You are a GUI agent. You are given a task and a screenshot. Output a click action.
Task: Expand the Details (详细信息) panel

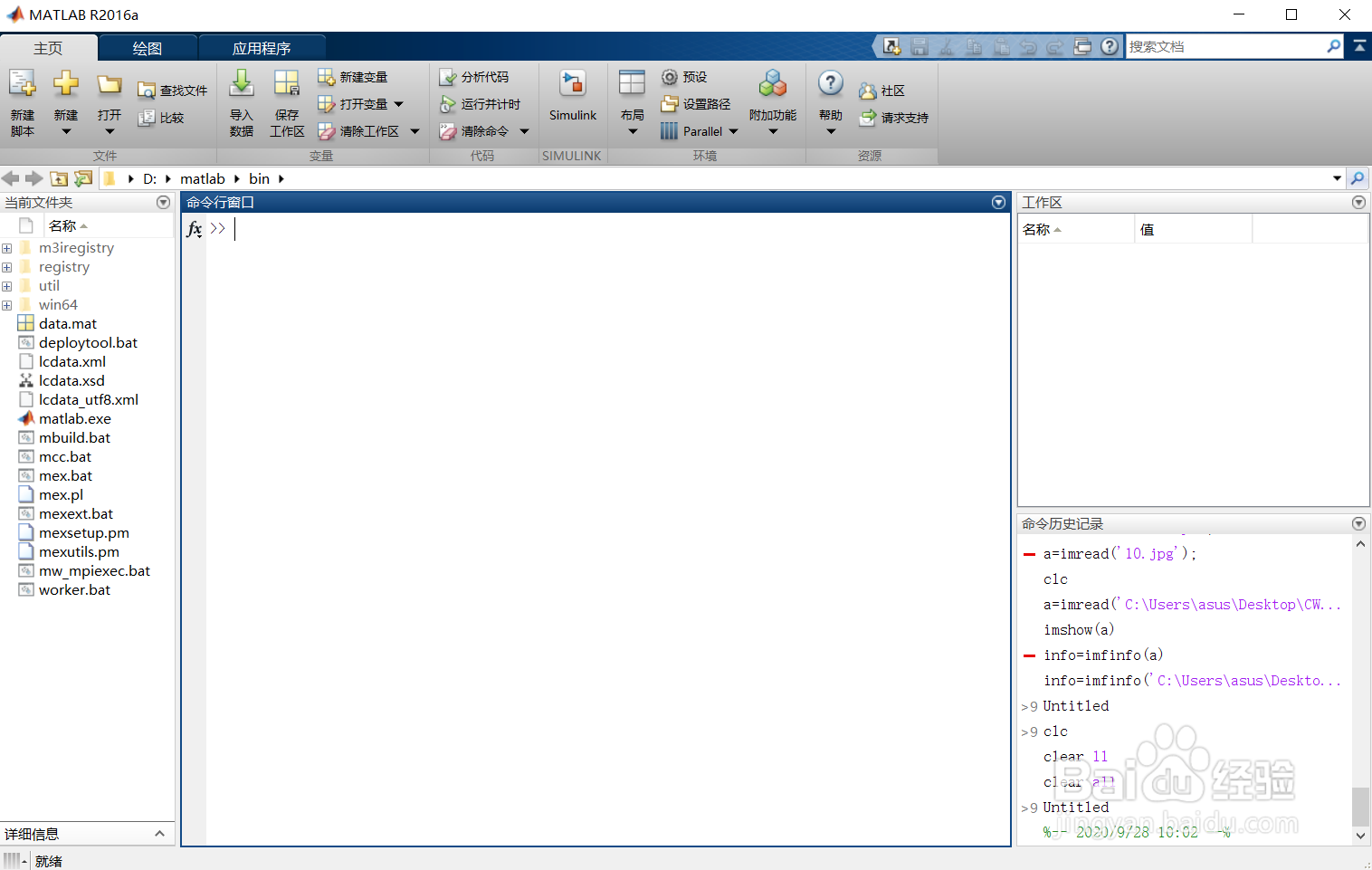point(159,834)
